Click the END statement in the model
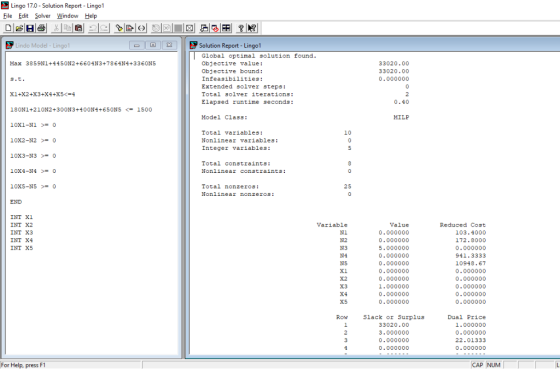The image size is (560, 369). point(16,202)
